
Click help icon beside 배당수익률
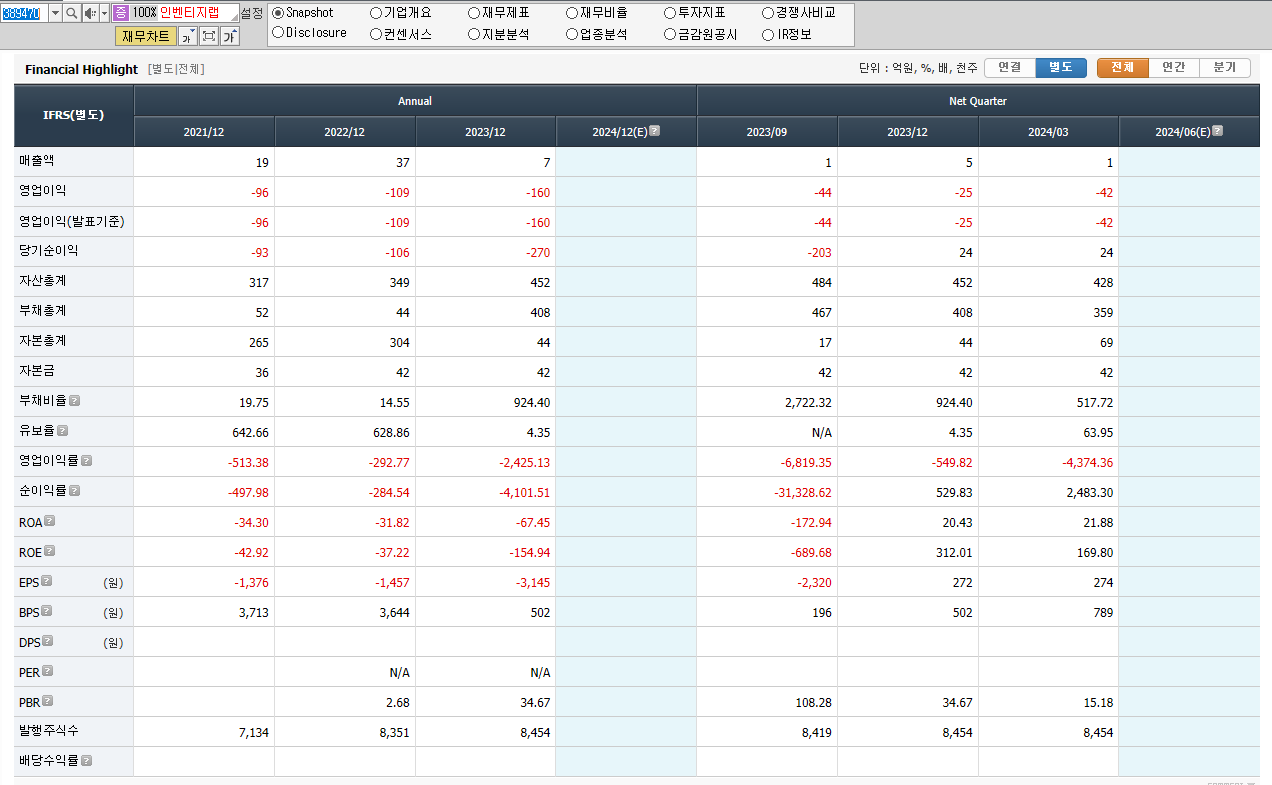86,761
